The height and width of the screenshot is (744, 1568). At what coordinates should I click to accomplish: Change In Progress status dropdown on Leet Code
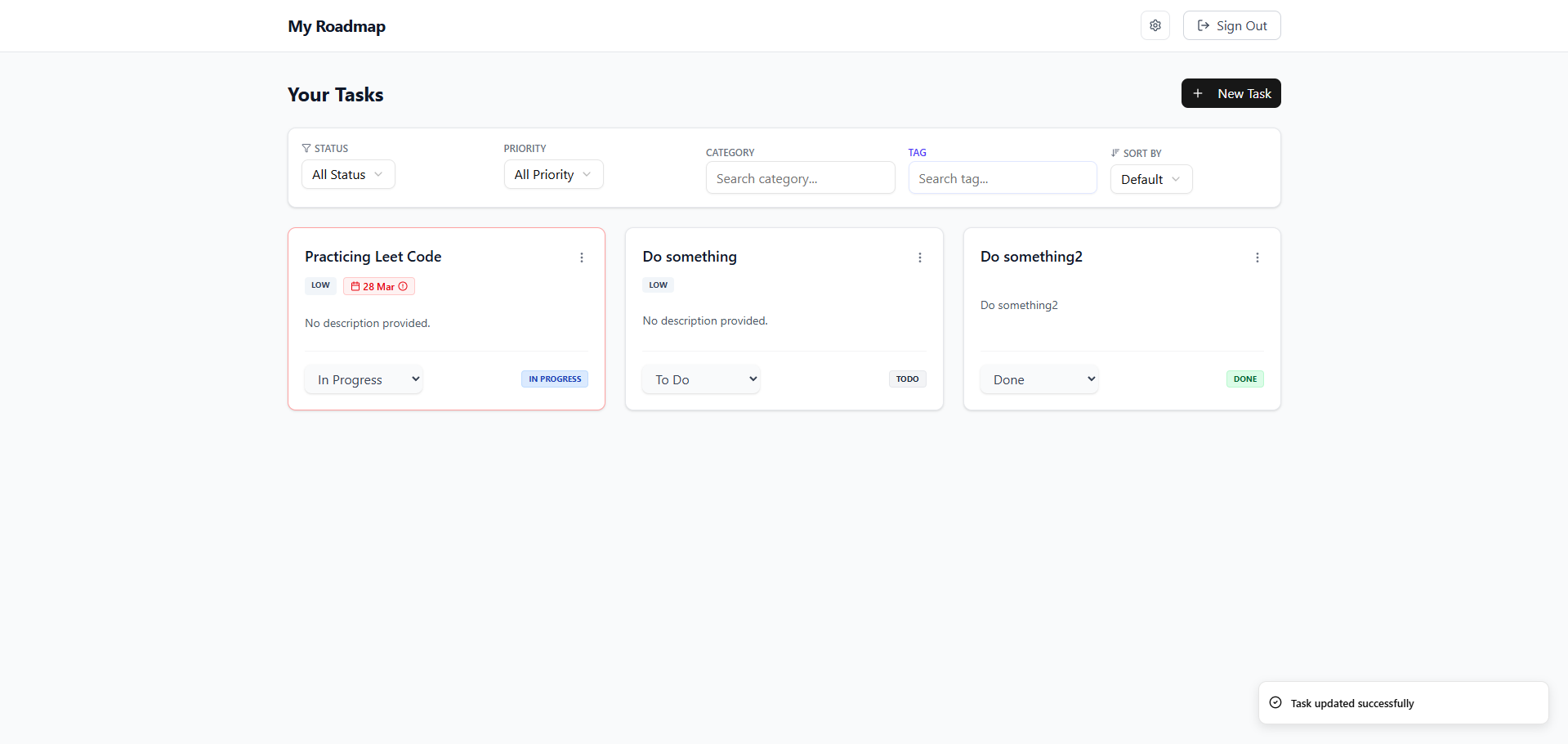[x=364, y=379]
